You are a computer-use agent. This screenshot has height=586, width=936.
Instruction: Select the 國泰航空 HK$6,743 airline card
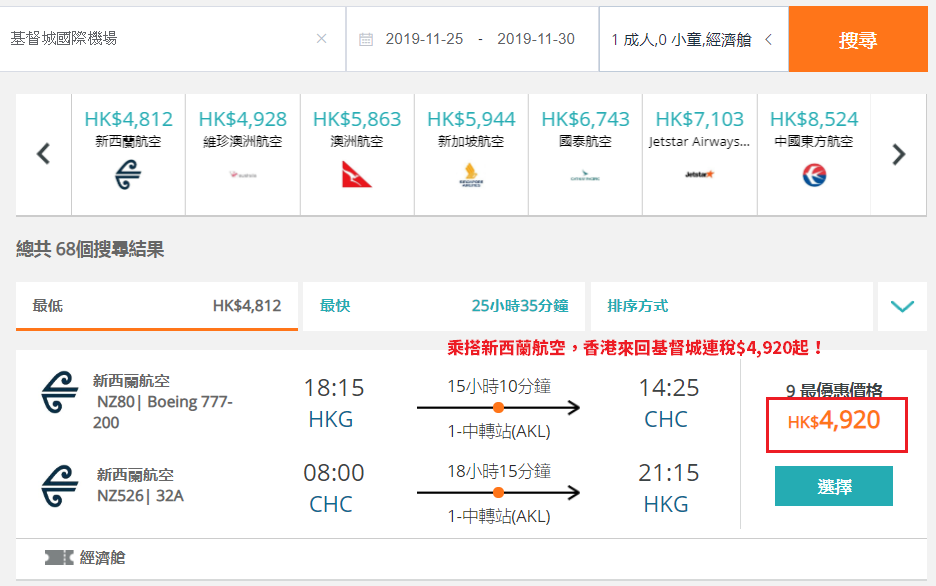point(585,154)
